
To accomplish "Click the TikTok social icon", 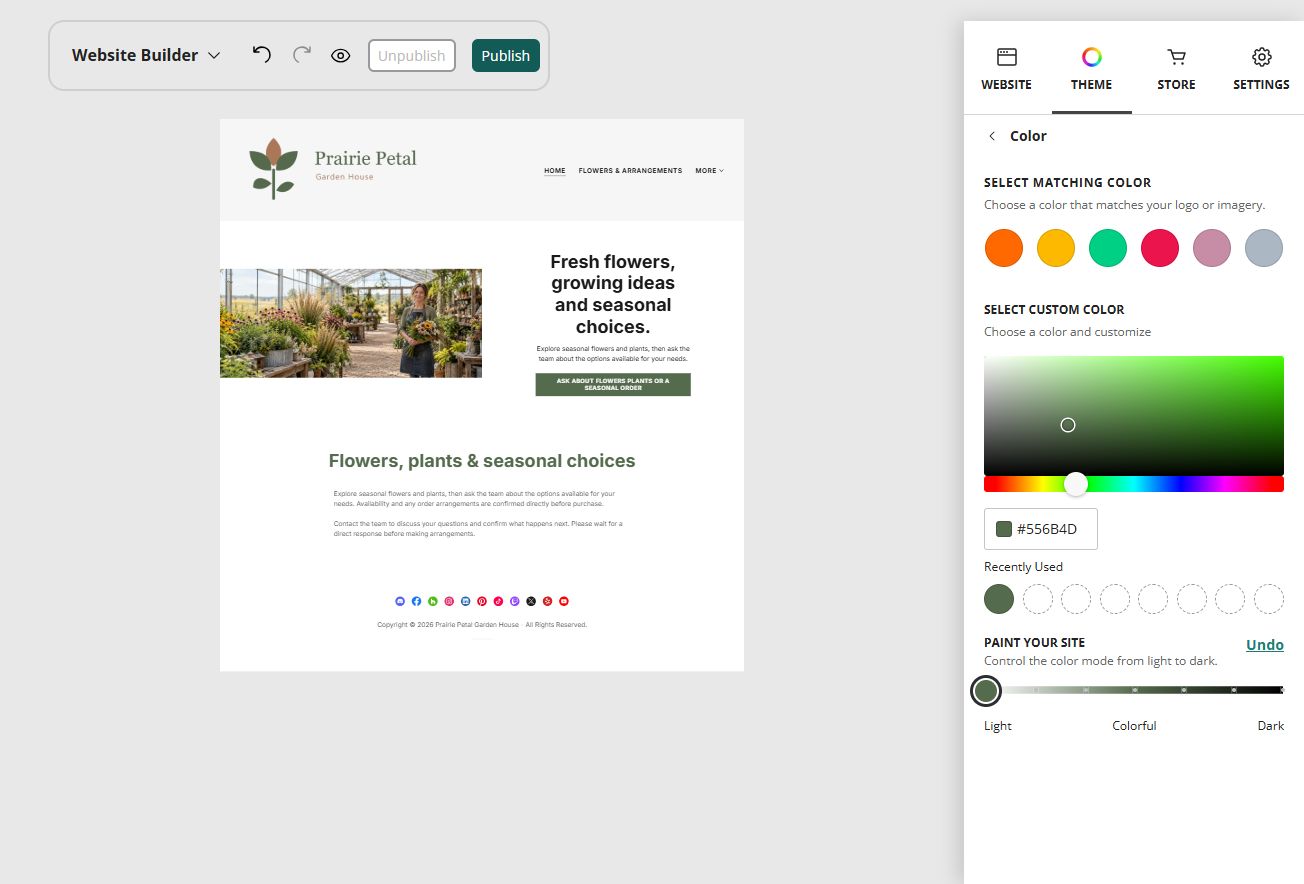I will point(498,601).
